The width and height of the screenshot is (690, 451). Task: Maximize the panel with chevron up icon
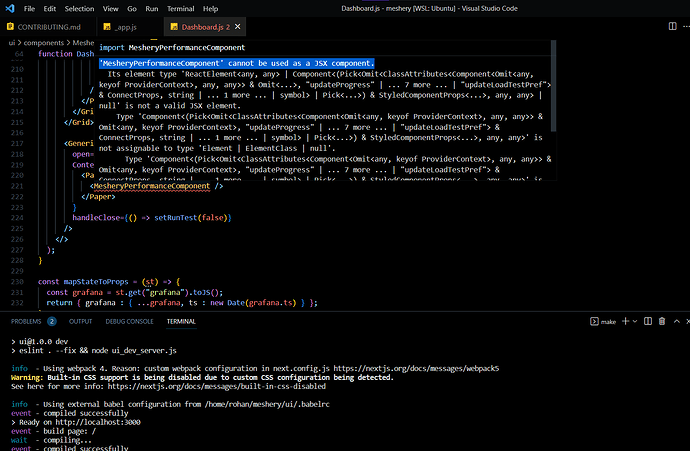(677, 322)
